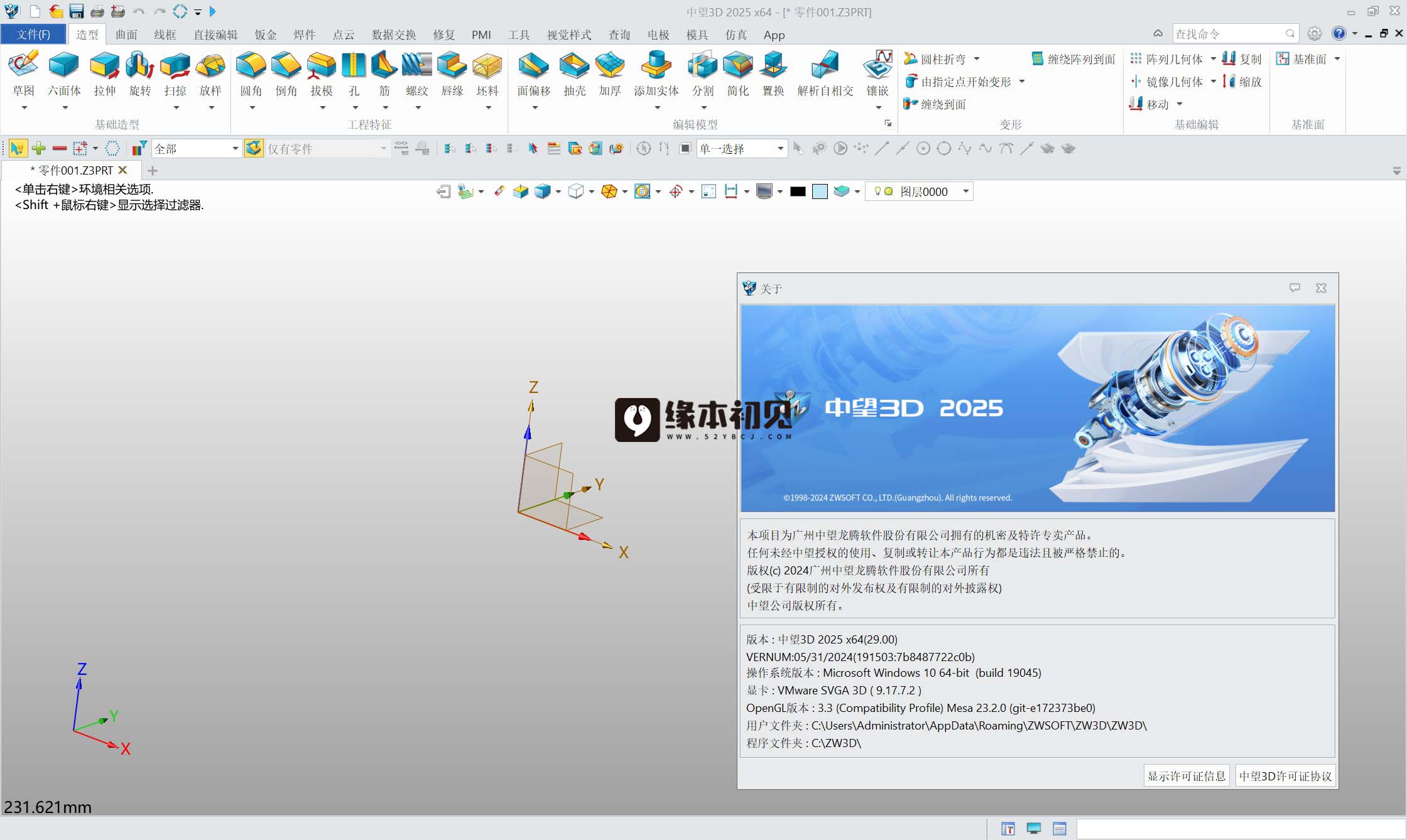Click the 旋转 revolve tool
The image size is (1407, 840).
click(x=140, y=74)
